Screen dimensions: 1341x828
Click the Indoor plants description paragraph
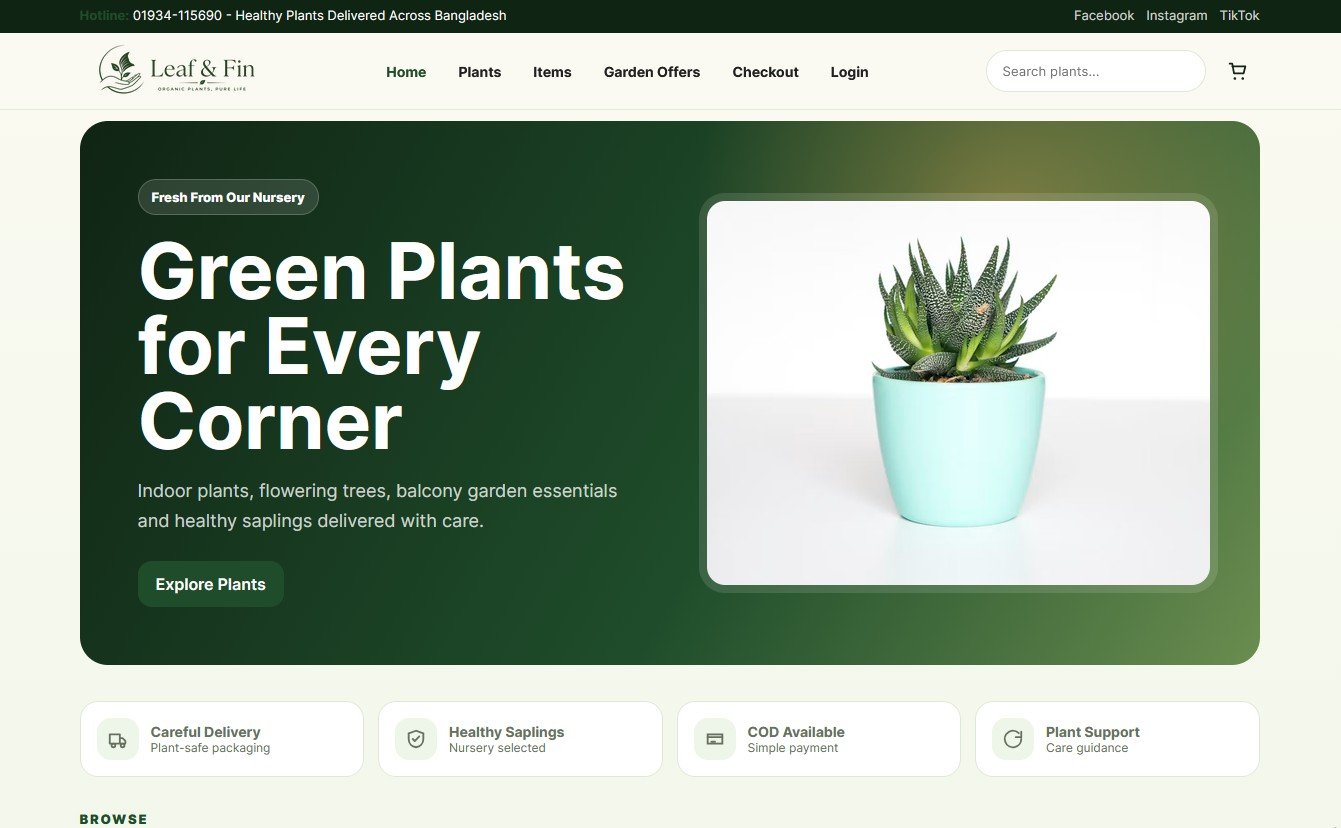(378, 506)
